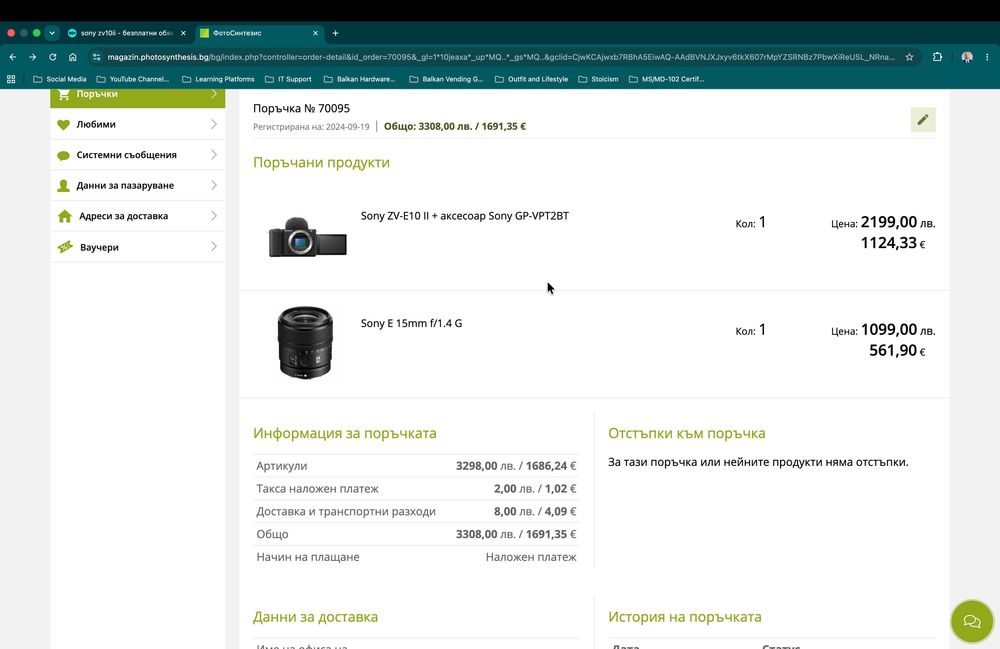Open the Sony ZV-E10 II product link

click(x=464, y=216)
